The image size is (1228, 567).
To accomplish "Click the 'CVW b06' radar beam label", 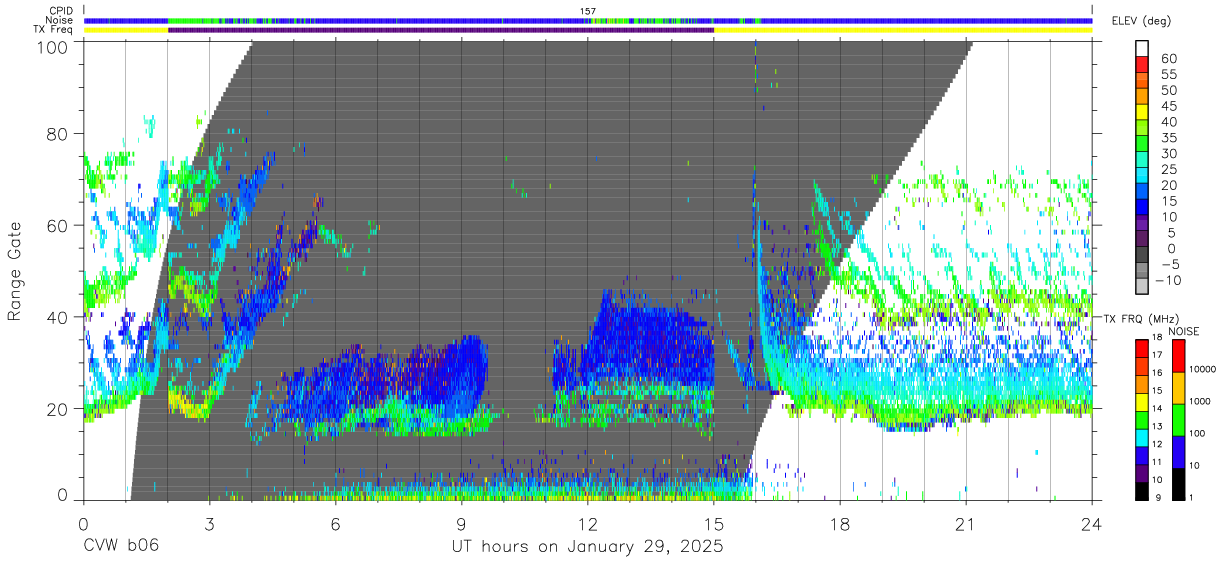I will coord(121,546).
